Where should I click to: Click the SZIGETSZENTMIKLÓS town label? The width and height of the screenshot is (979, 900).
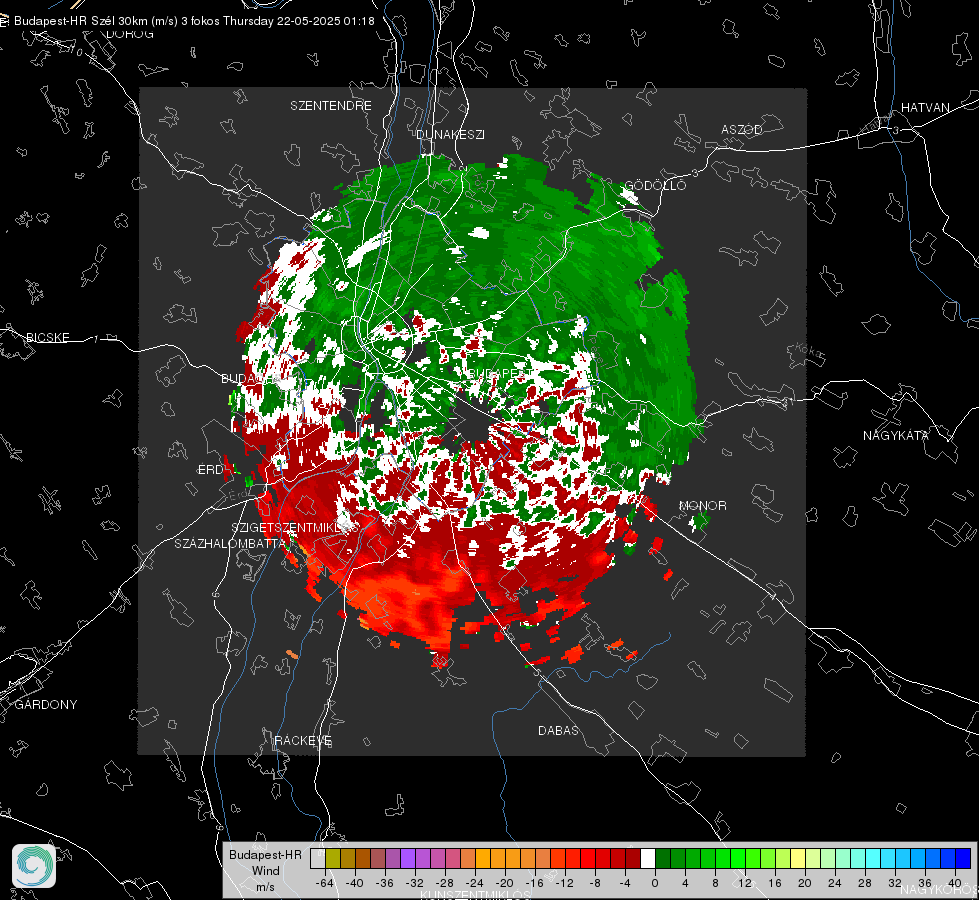click(295, 528)
